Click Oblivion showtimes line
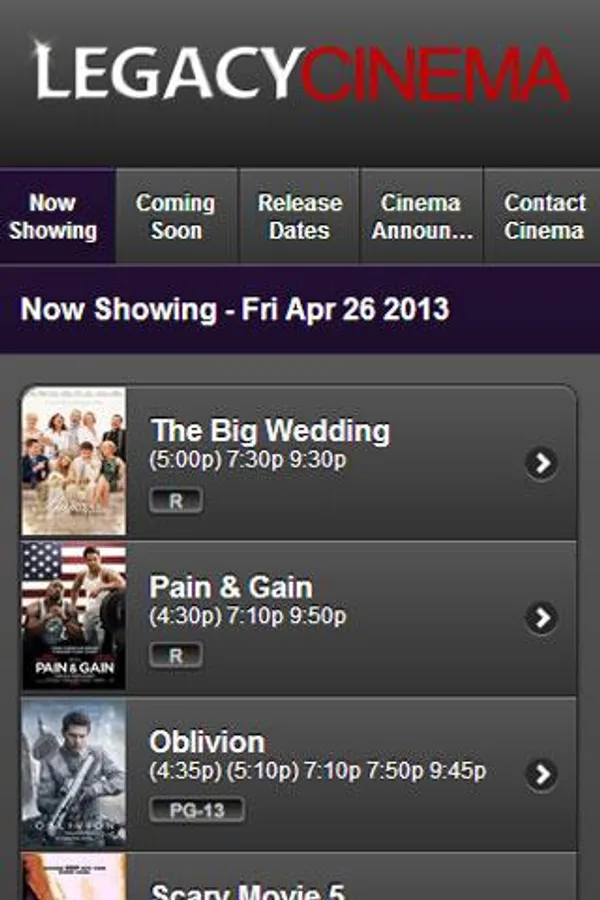Screen dimensions: 600x900 (318, 771)
